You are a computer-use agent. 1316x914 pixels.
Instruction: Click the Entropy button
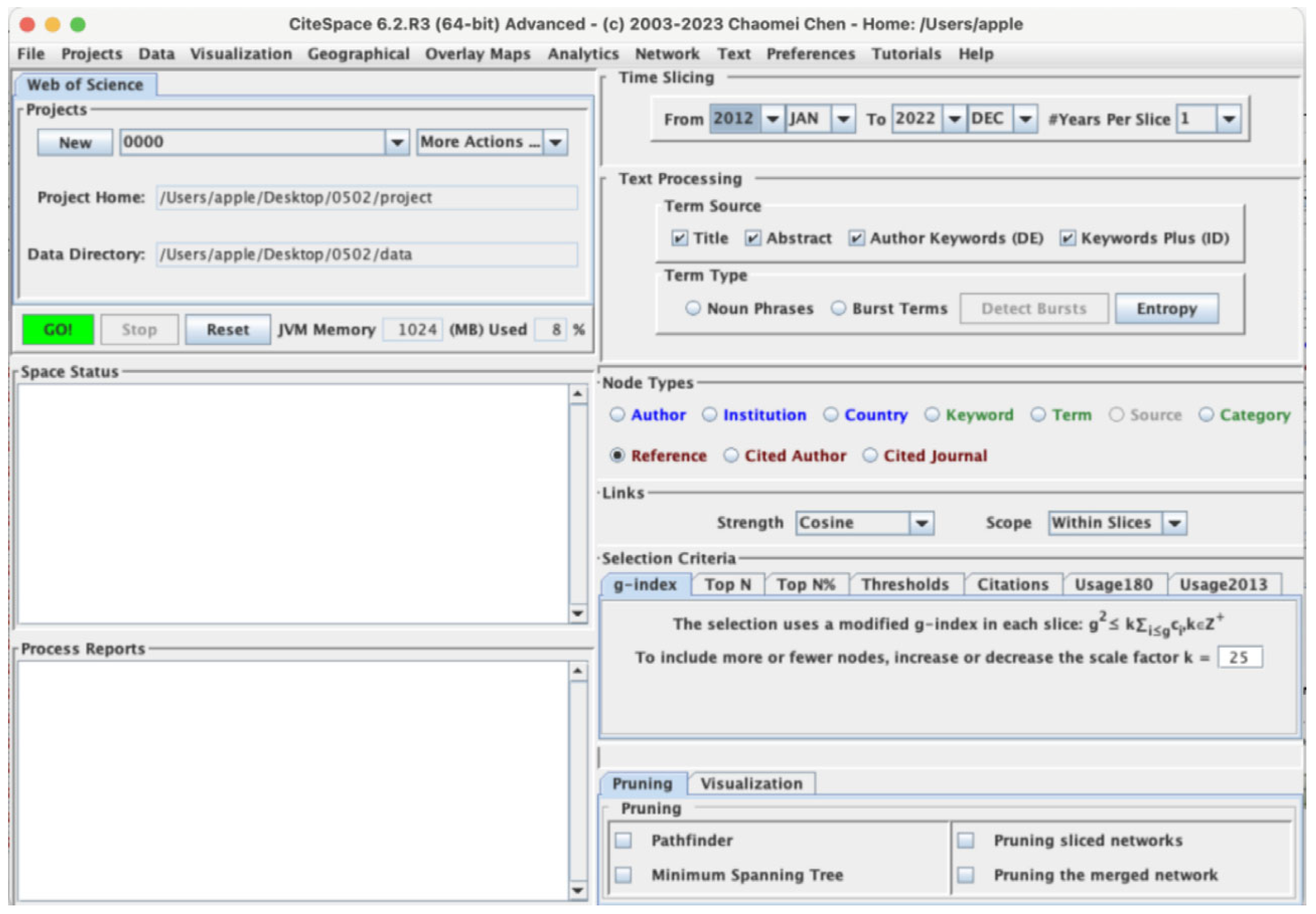(x=1166, y=309)
